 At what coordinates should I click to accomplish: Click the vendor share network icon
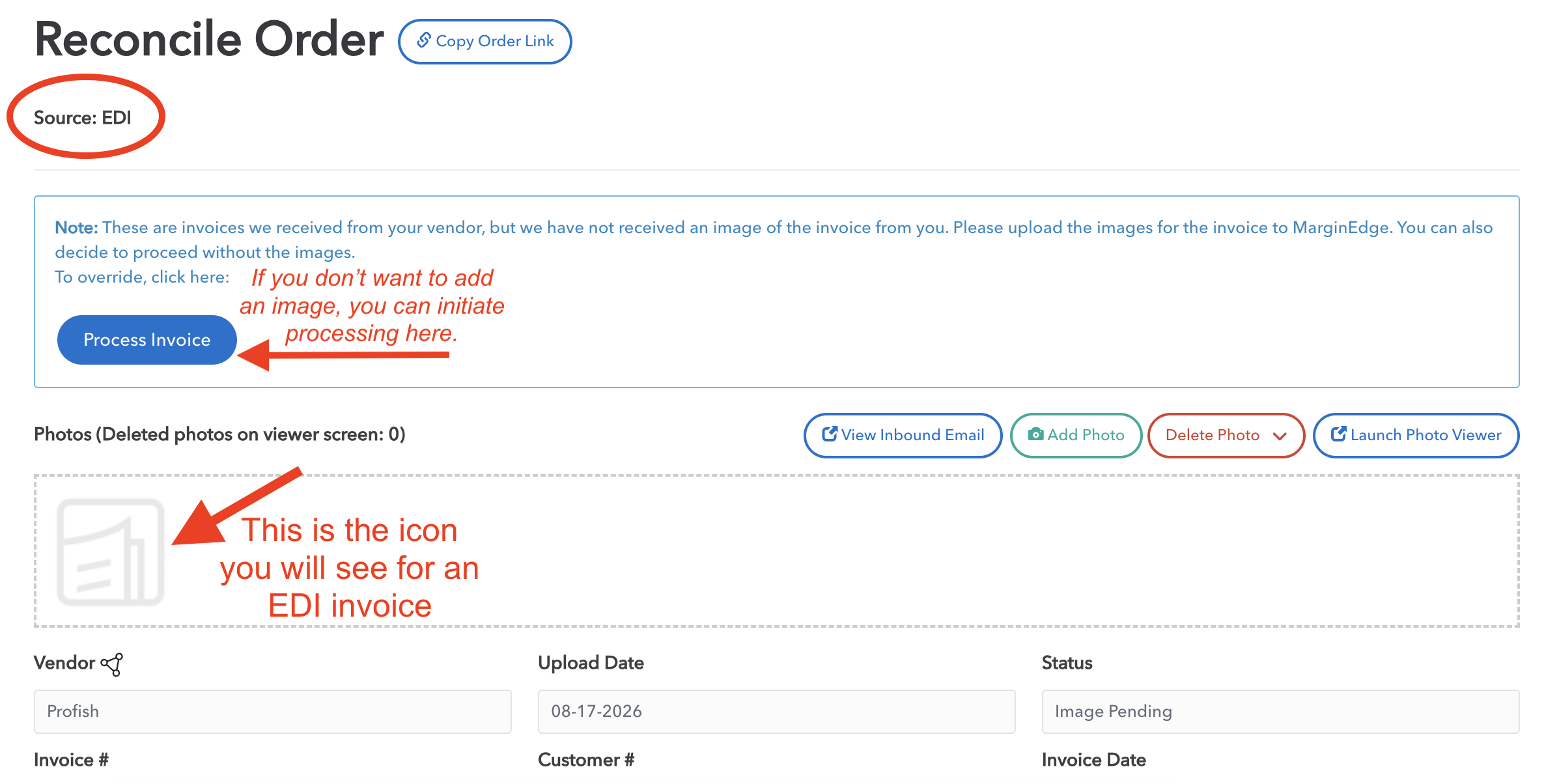tap(112, 664)
